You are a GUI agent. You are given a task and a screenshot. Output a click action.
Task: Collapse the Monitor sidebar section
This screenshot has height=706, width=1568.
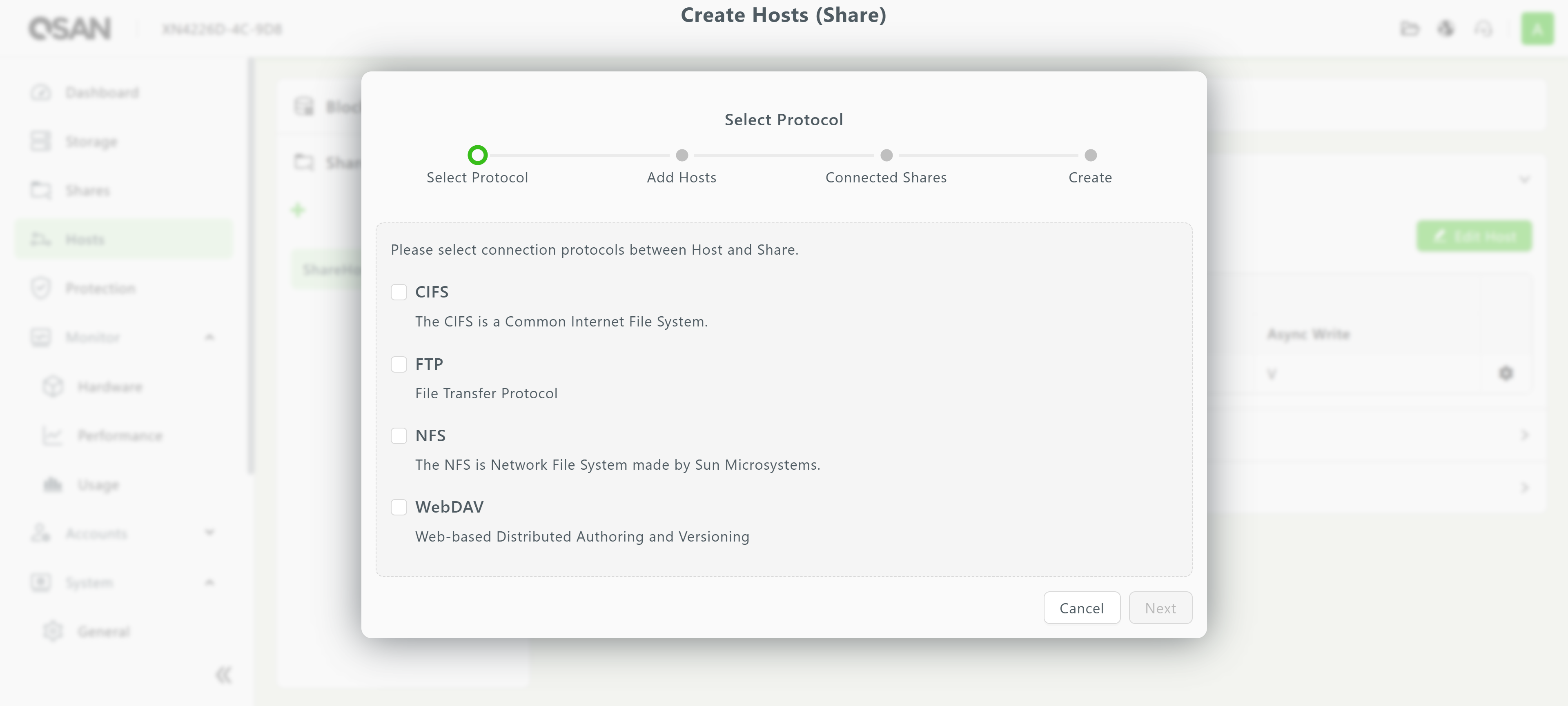(209, 337)
